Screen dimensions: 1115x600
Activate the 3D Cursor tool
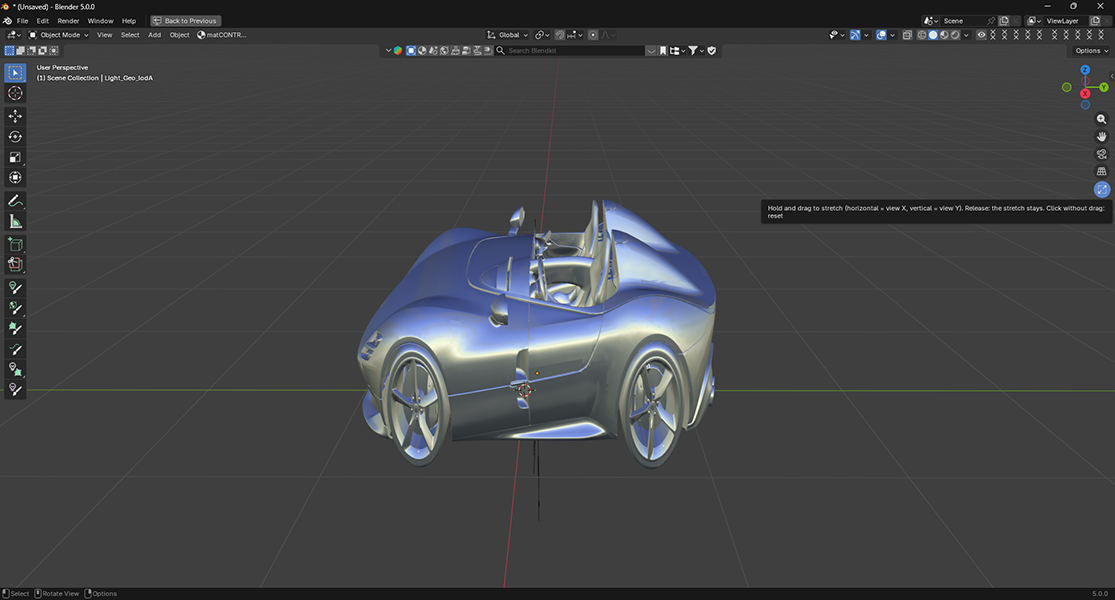pyautogui.click(x=15, y=93)
